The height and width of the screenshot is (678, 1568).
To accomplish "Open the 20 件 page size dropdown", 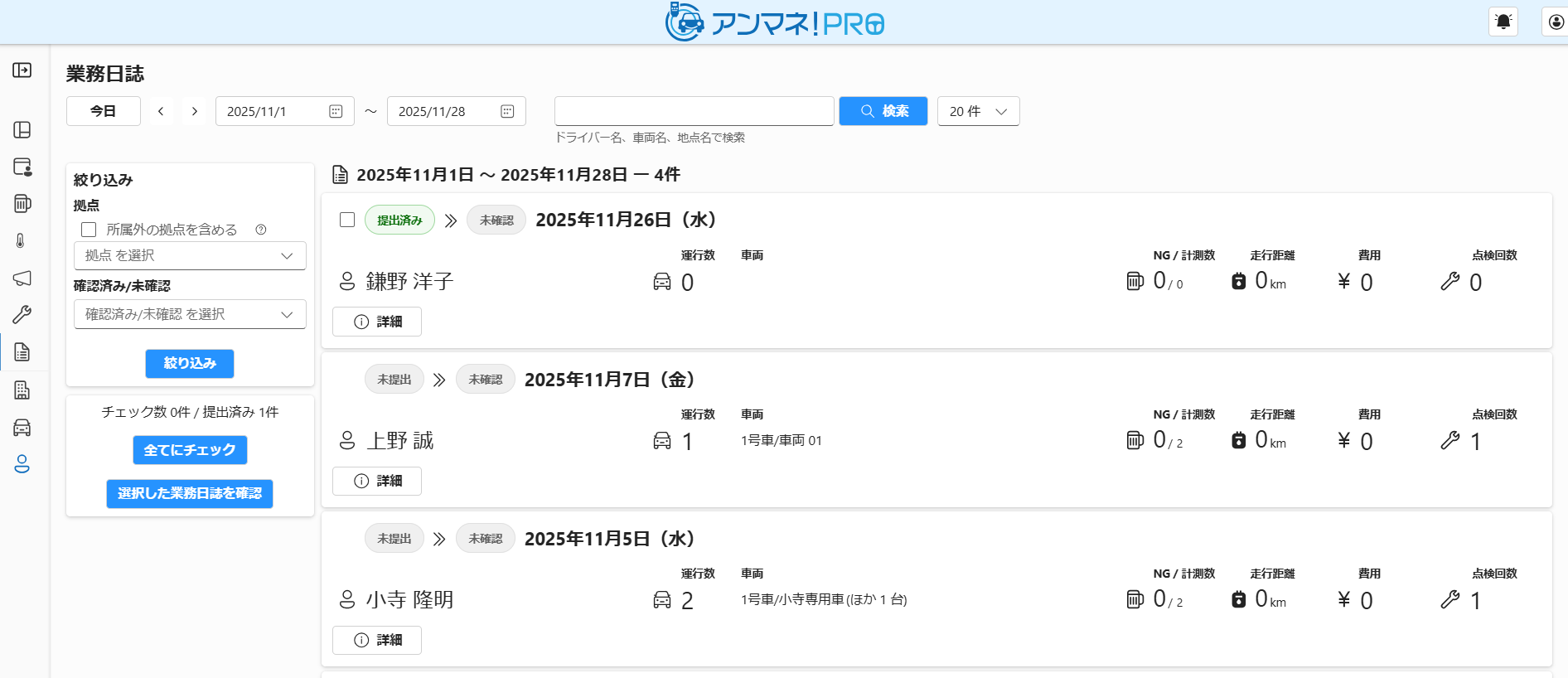I will pos(978,111).
